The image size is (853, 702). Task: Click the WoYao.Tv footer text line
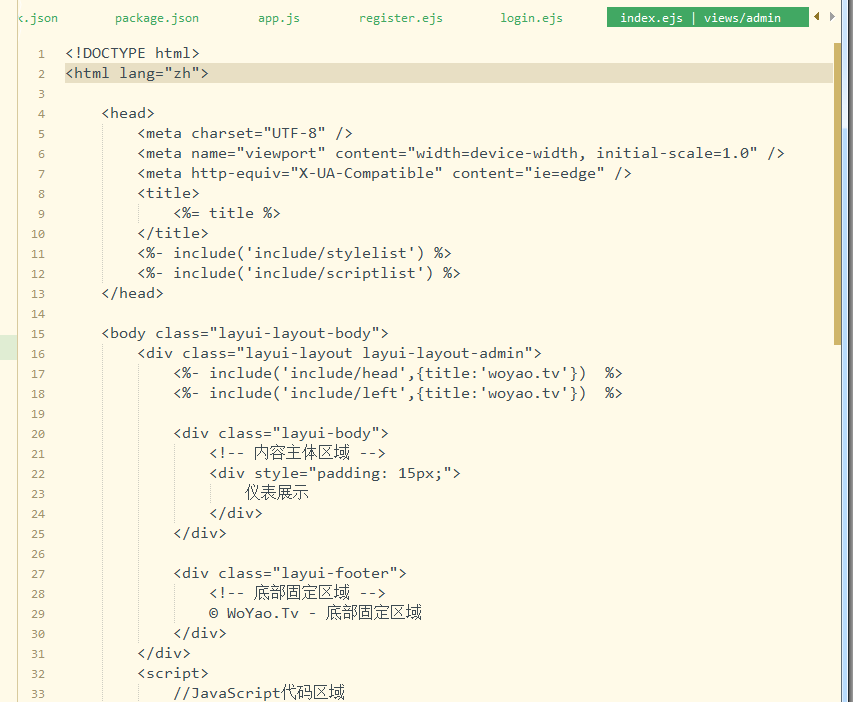click(315, 613)
